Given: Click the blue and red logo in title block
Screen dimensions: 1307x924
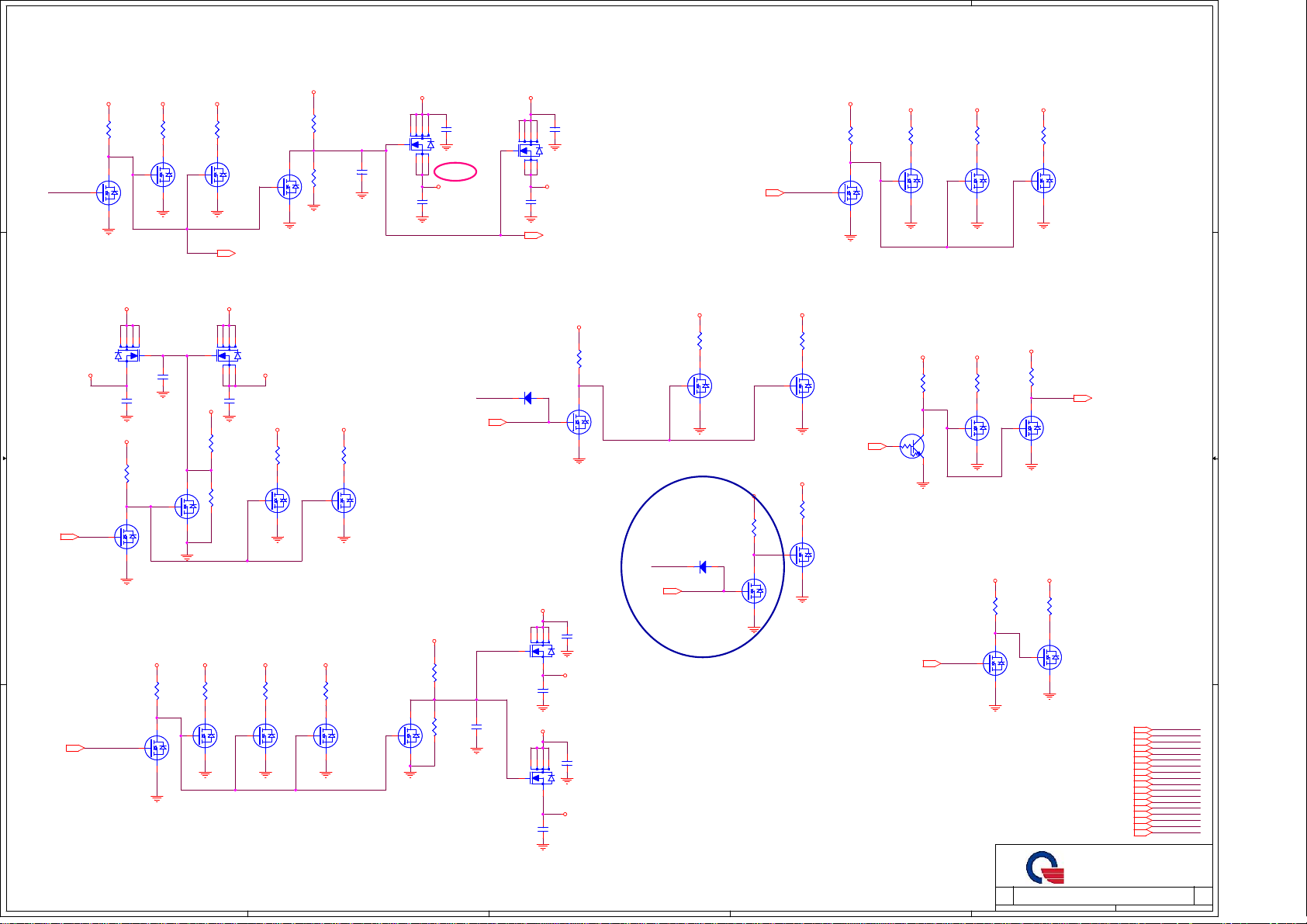Looking at the screenshot, I should point(1044,867).
